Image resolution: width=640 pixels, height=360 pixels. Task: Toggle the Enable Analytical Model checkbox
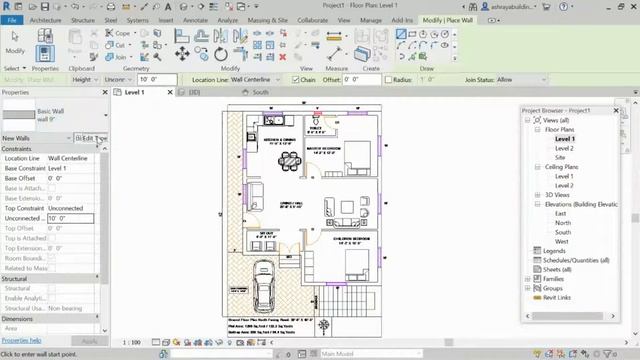click(x=51, y=298)
